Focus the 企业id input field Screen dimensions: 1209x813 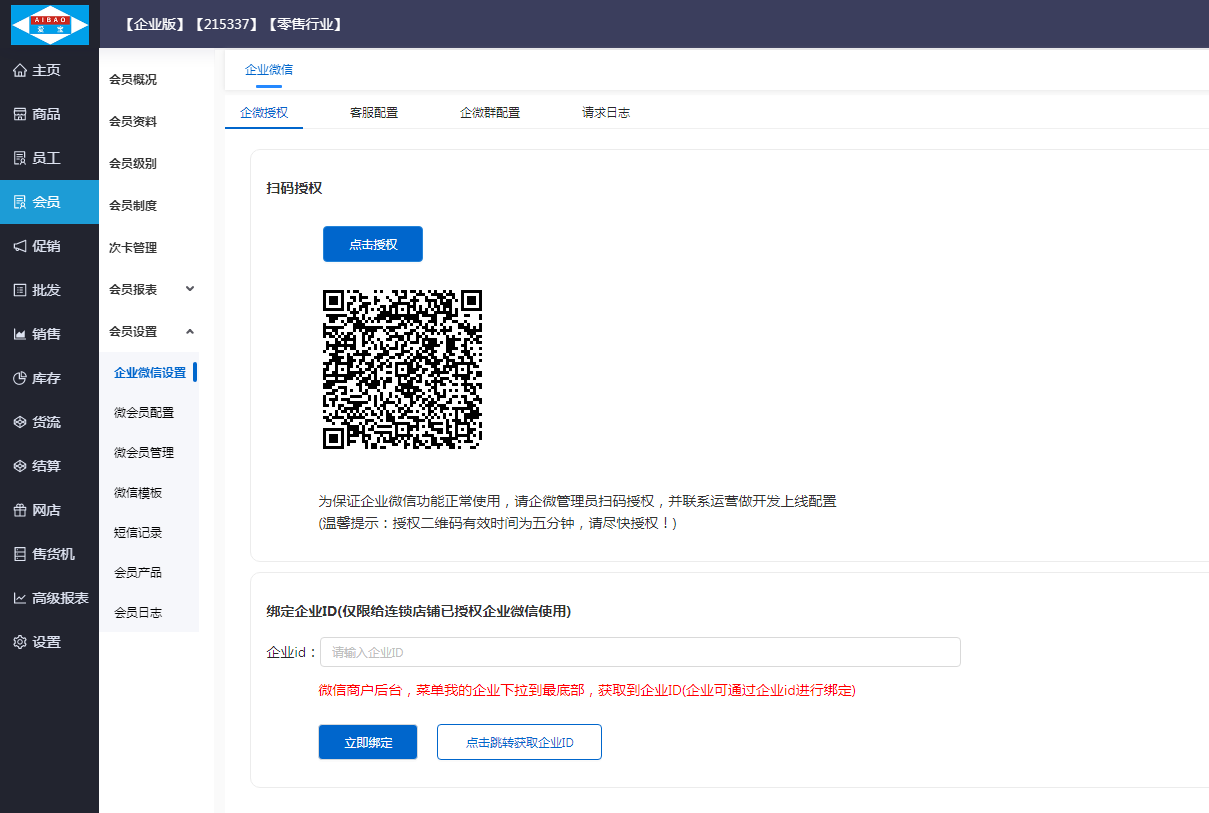640,652
